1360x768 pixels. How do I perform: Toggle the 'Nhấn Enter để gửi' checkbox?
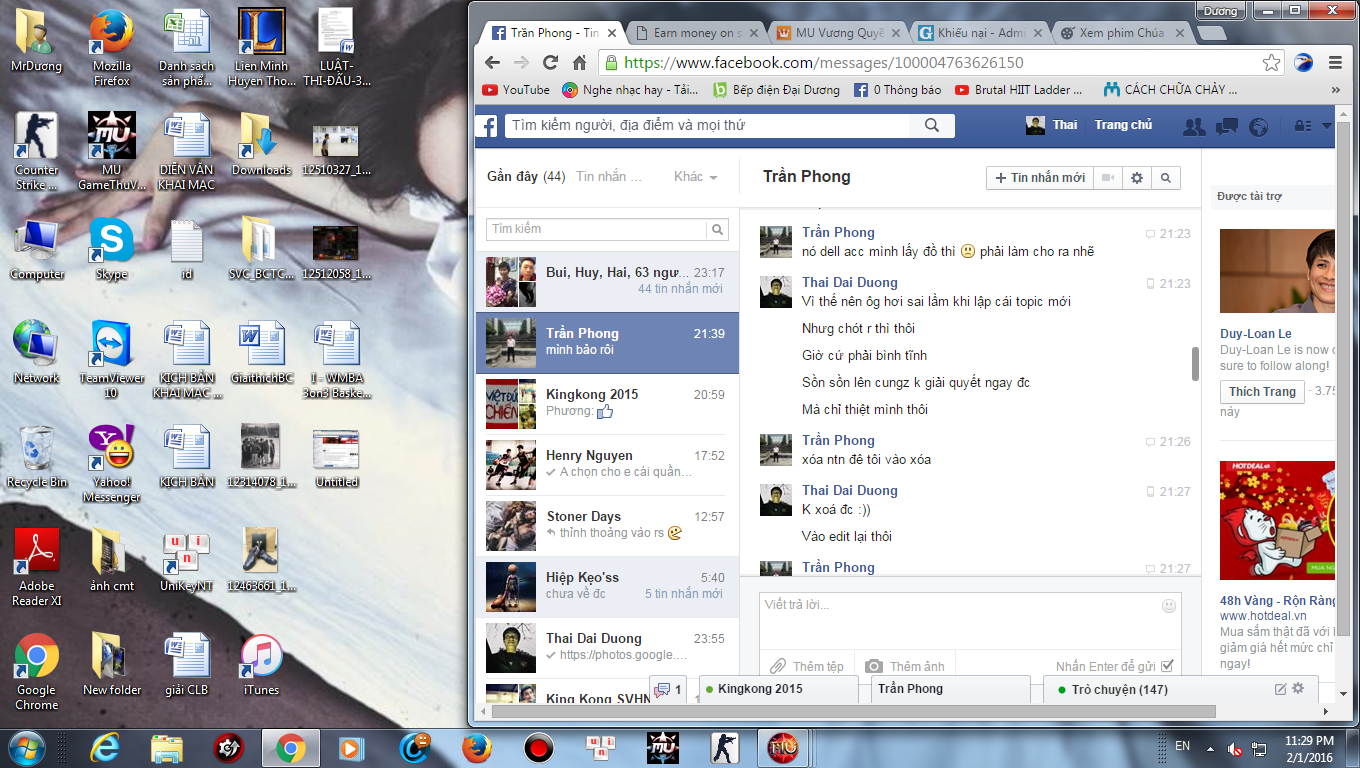point(1167,667)
